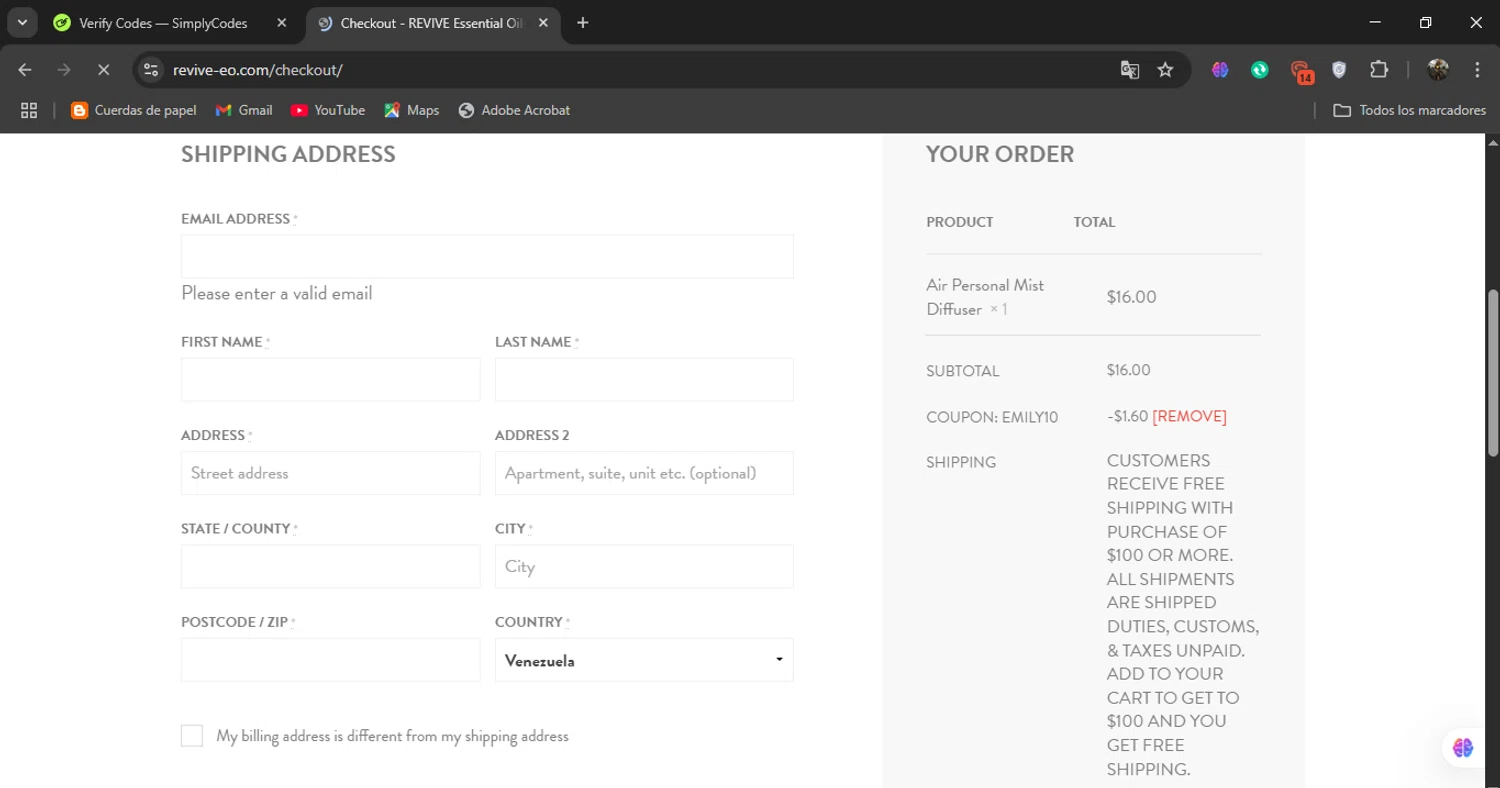
Task: Open the Maps bookmark
Action: coord(412,110)
